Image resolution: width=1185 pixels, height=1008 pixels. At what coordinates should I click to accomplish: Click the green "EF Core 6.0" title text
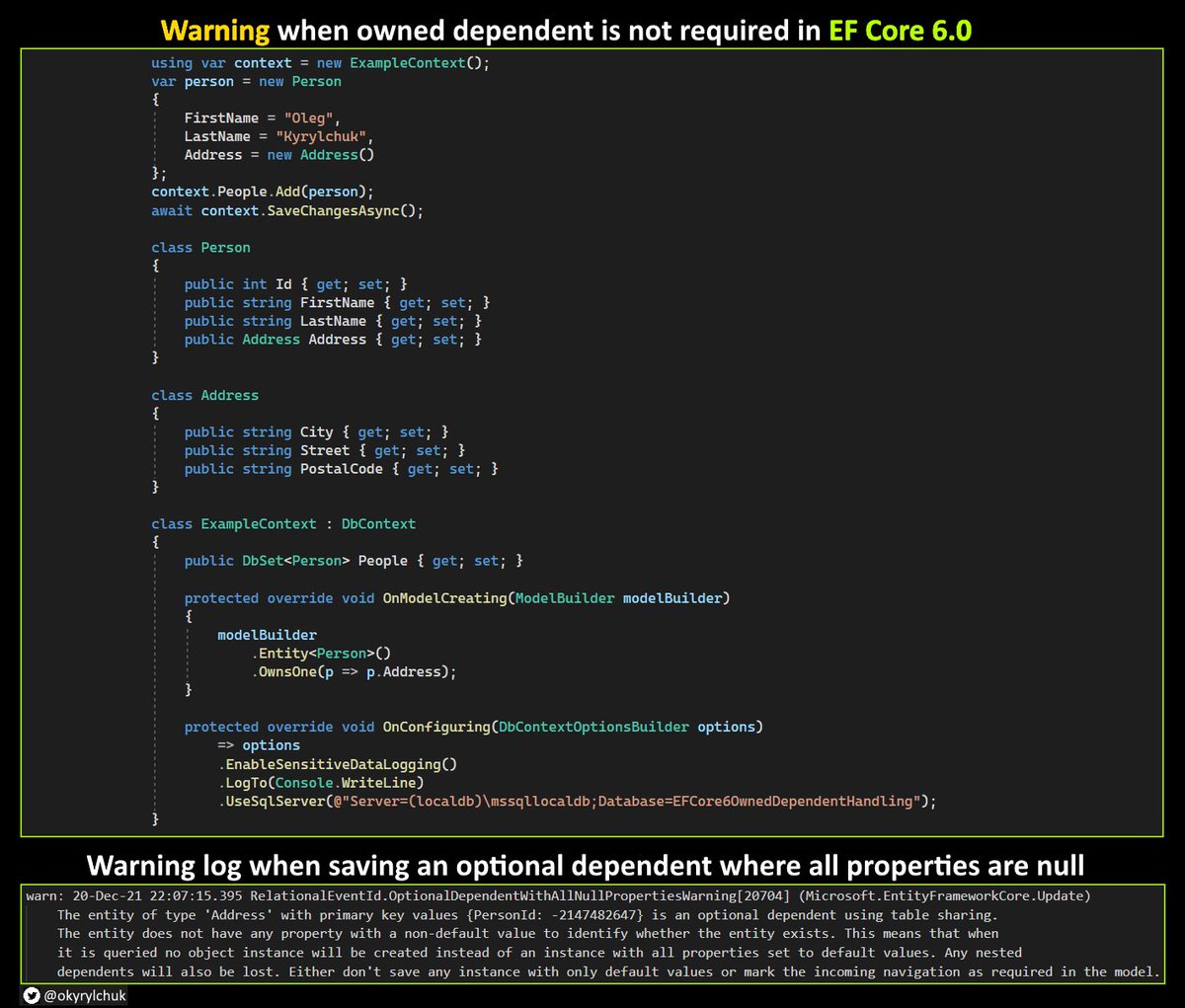coord(900,31)
